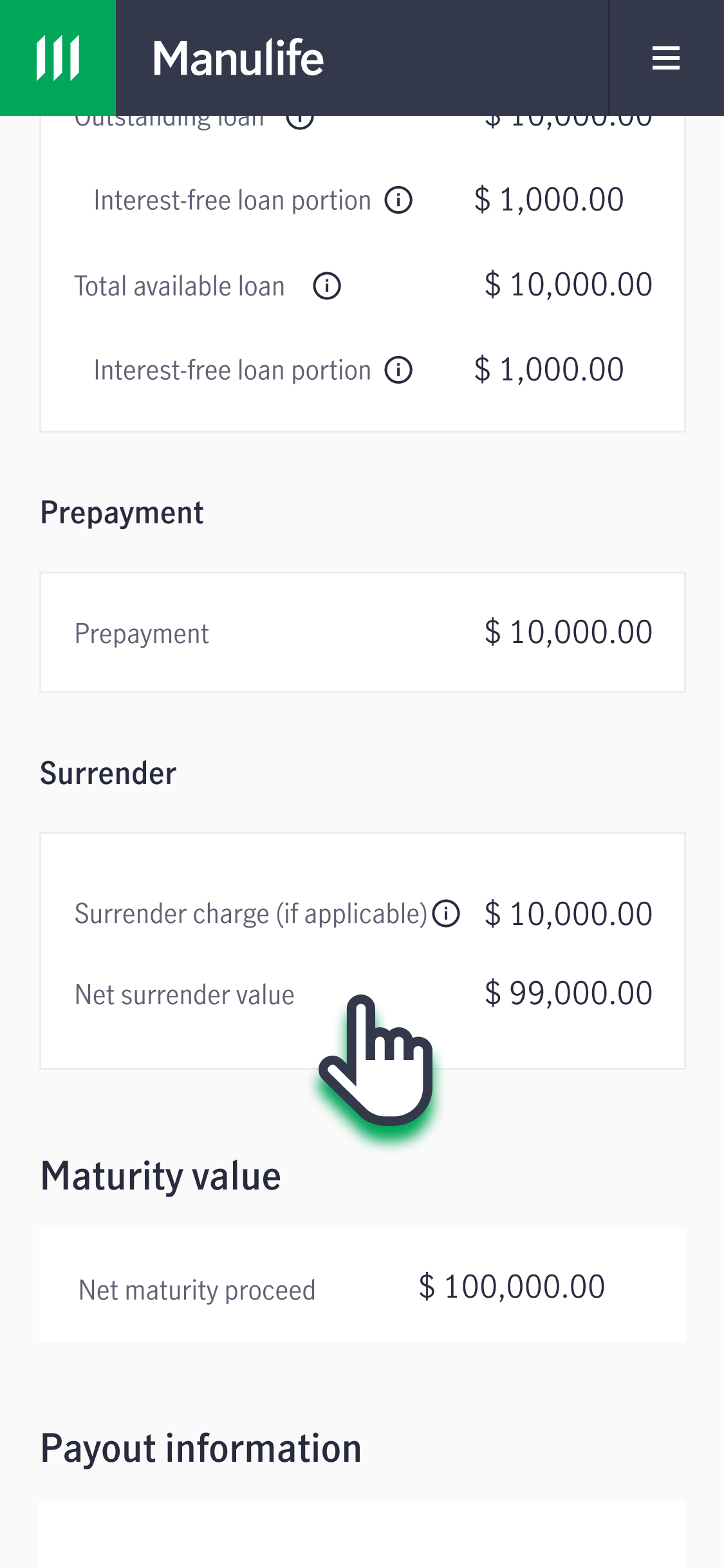This screenshot has width=724, height=1568.
Task: Click the Manulife wordmark in header
Action: coord(238,58)
